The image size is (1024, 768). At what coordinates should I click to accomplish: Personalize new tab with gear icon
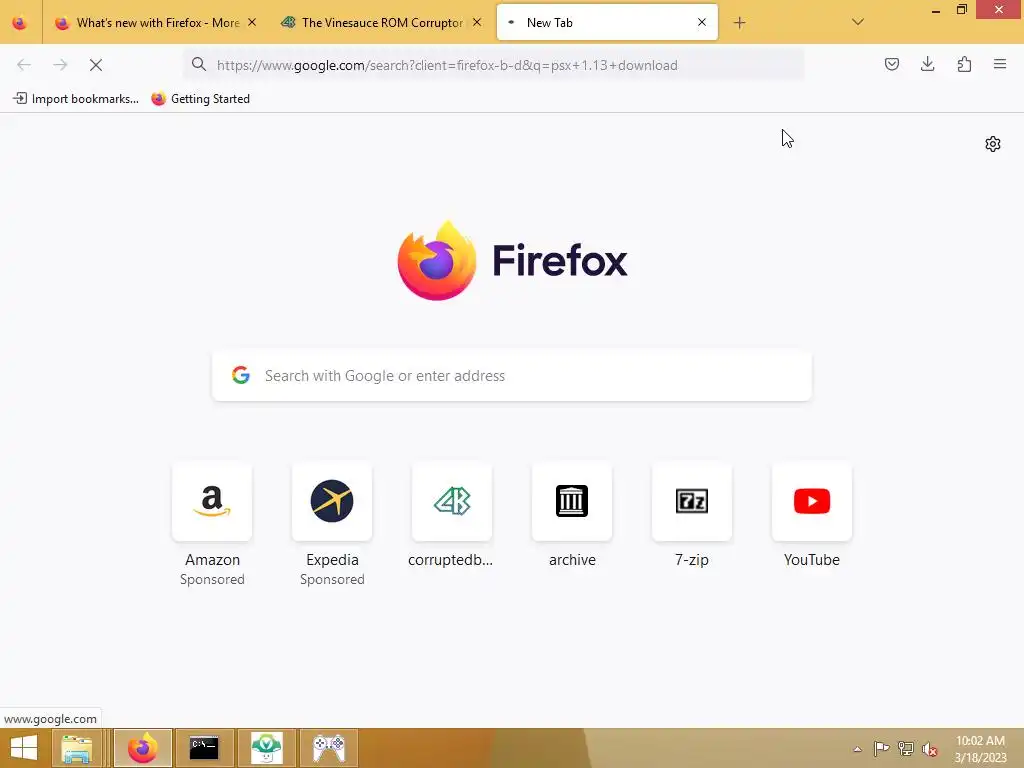[993, 144]
